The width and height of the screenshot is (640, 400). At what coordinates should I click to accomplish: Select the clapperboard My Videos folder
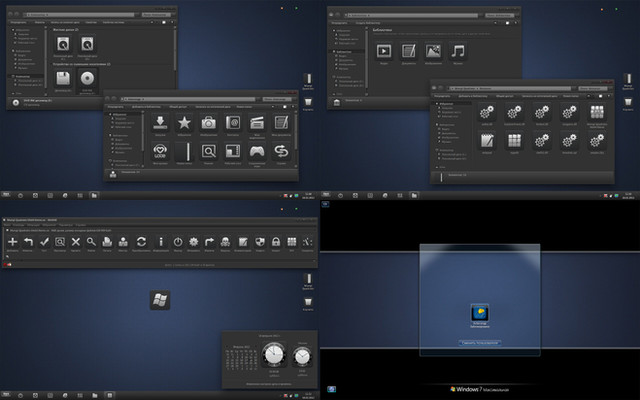point(257,122)
